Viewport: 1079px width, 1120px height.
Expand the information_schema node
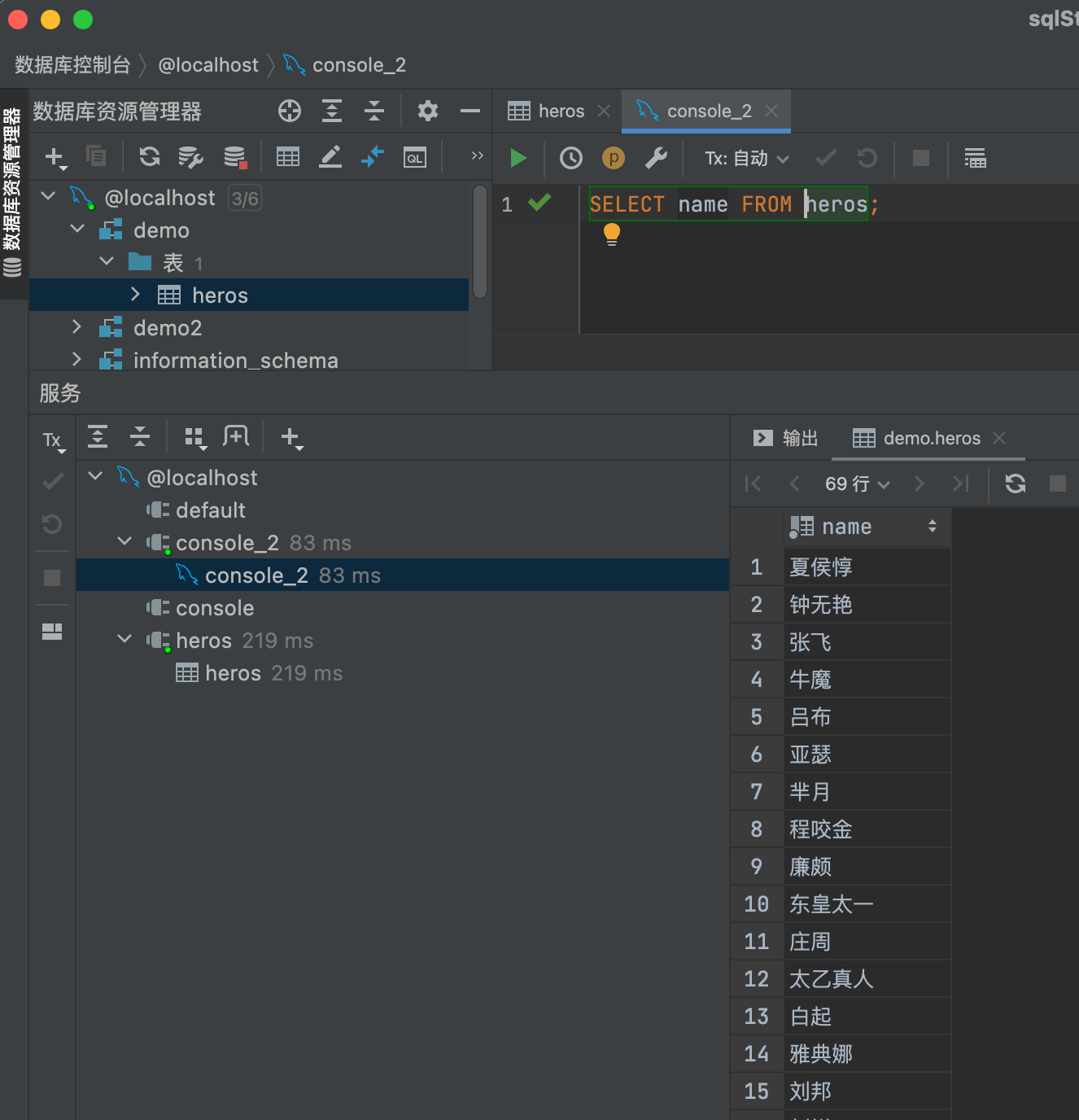click(76, 359)
